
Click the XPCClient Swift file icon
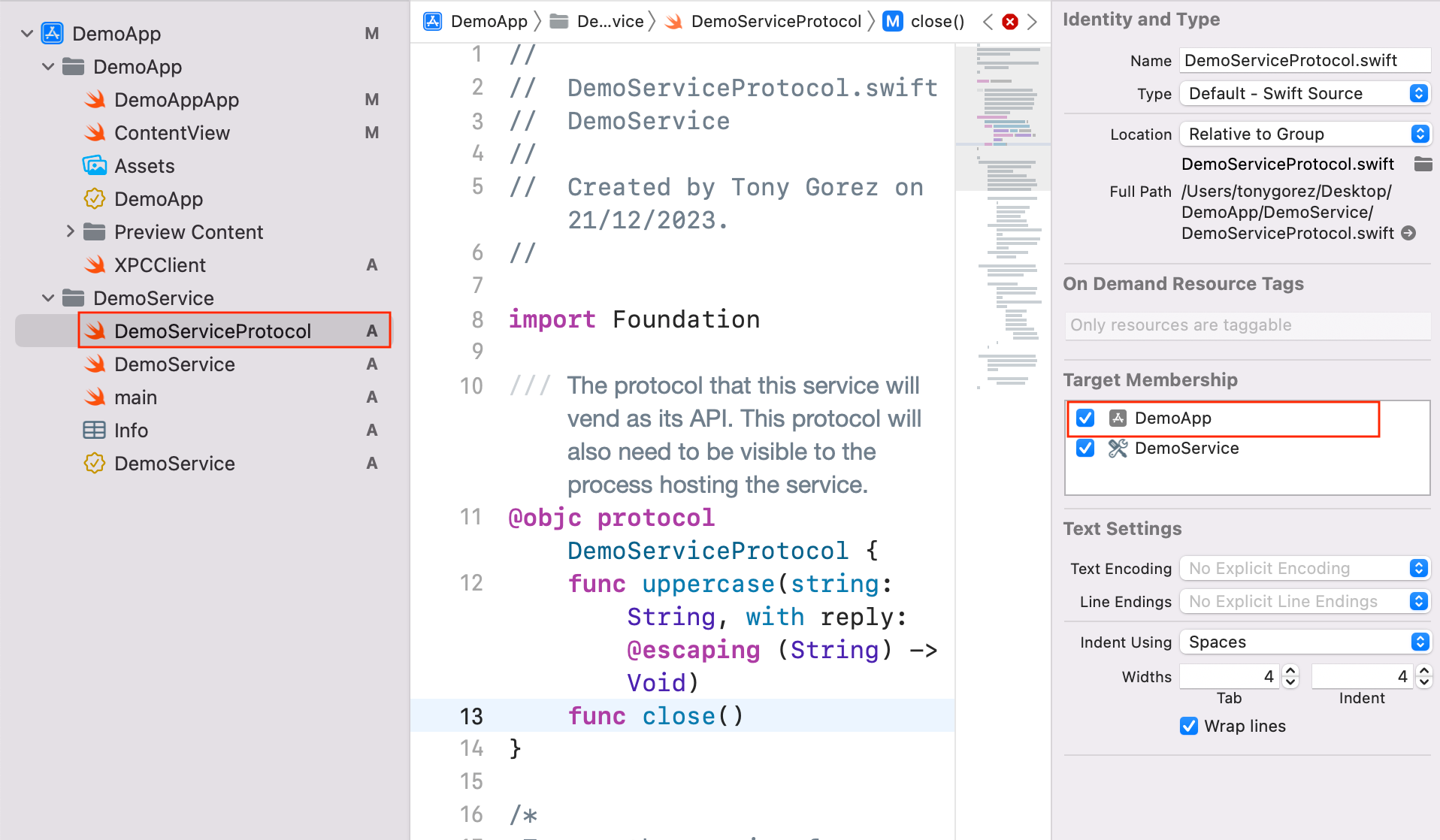[x=95, y=264]
